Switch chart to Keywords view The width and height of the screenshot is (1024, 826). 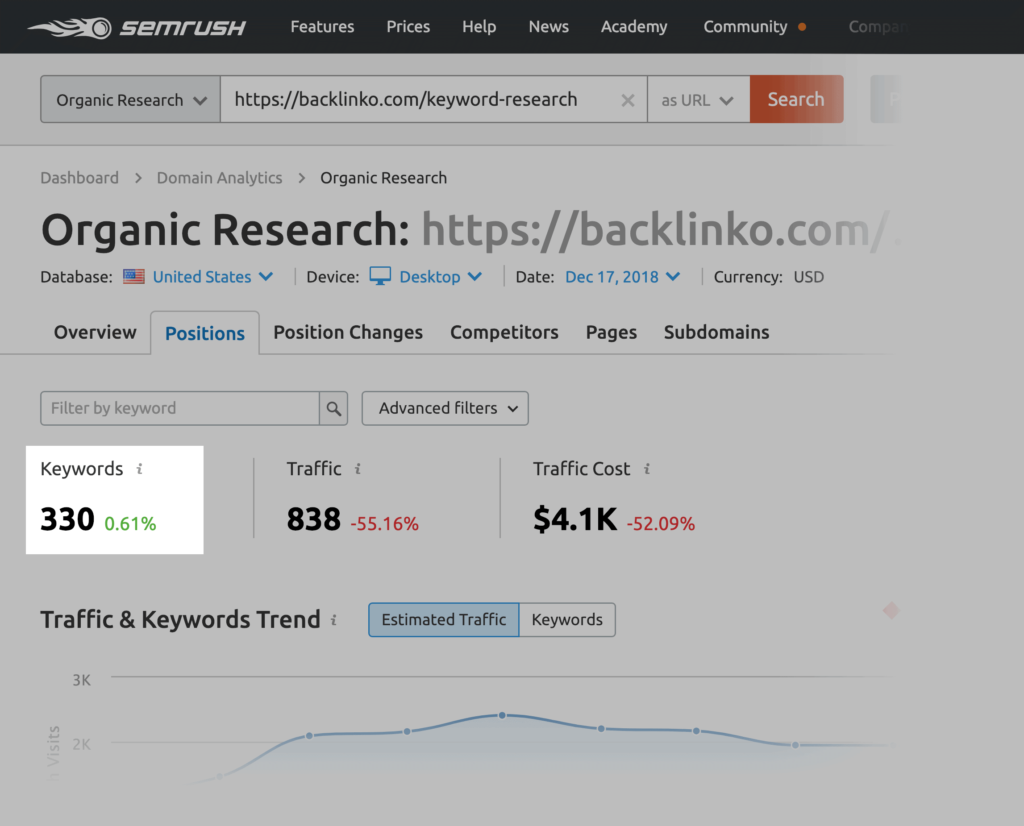(567, 620)
